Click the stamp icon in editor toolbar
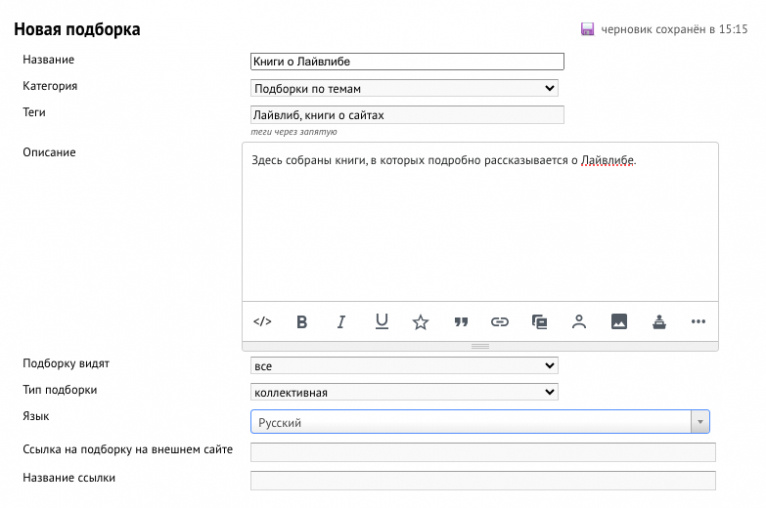 [659, 322]
